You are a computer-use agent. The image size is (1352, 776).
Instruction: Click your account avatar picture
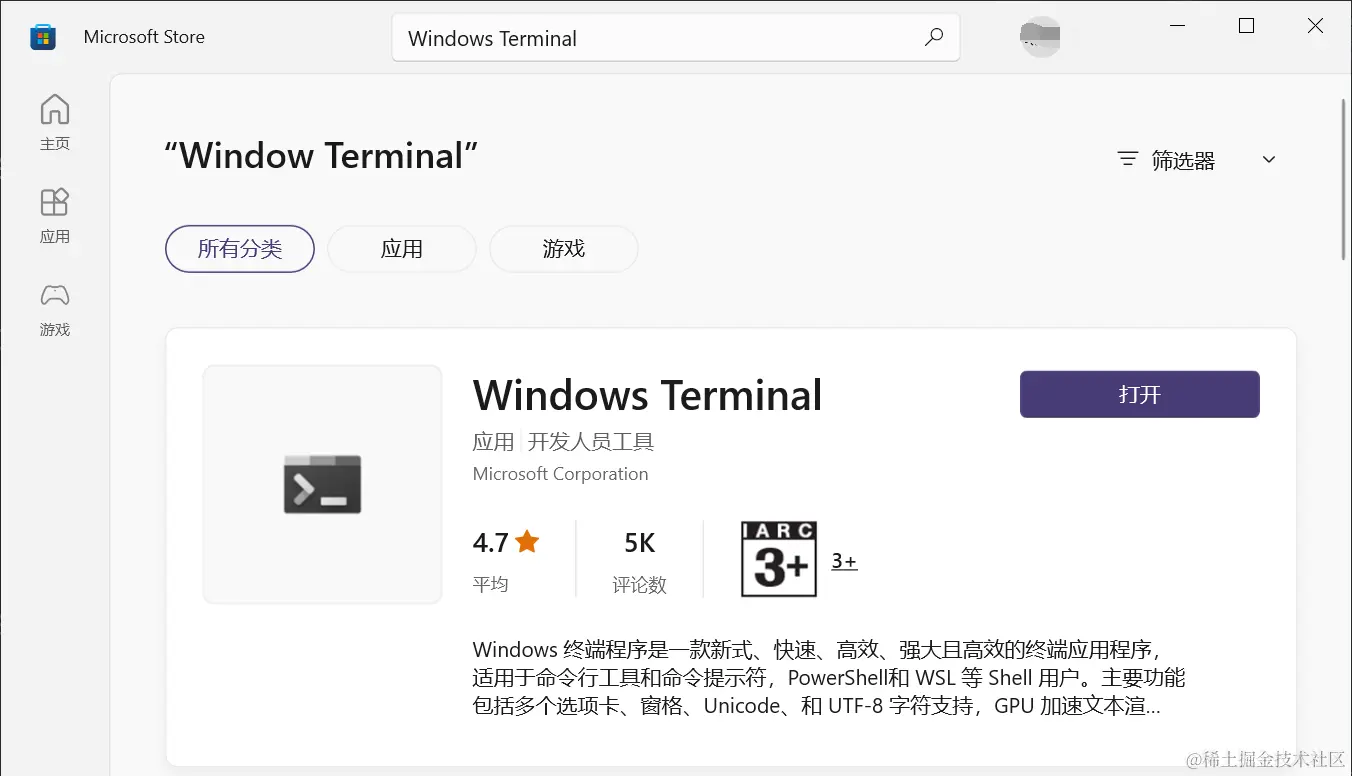[1040, 36]
